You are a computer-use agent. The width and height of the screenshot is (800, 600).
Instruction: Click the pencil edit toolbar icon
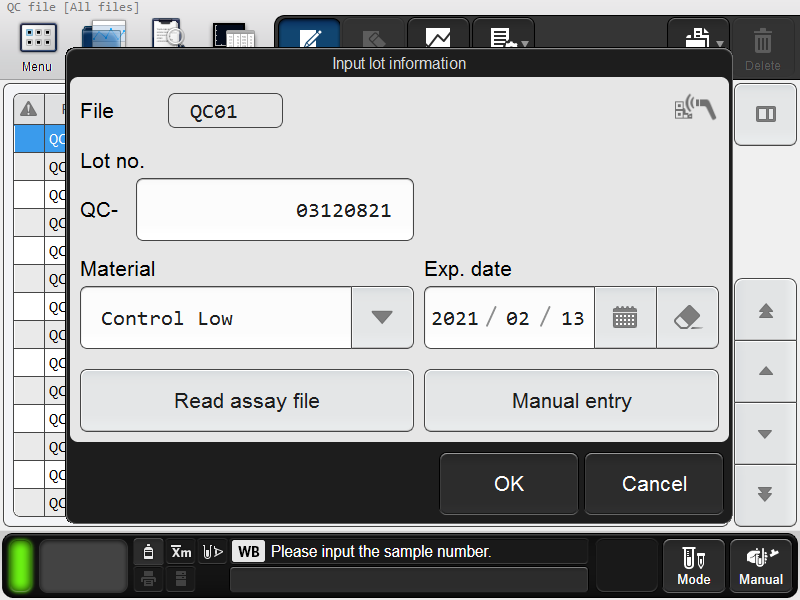point(310,36)
